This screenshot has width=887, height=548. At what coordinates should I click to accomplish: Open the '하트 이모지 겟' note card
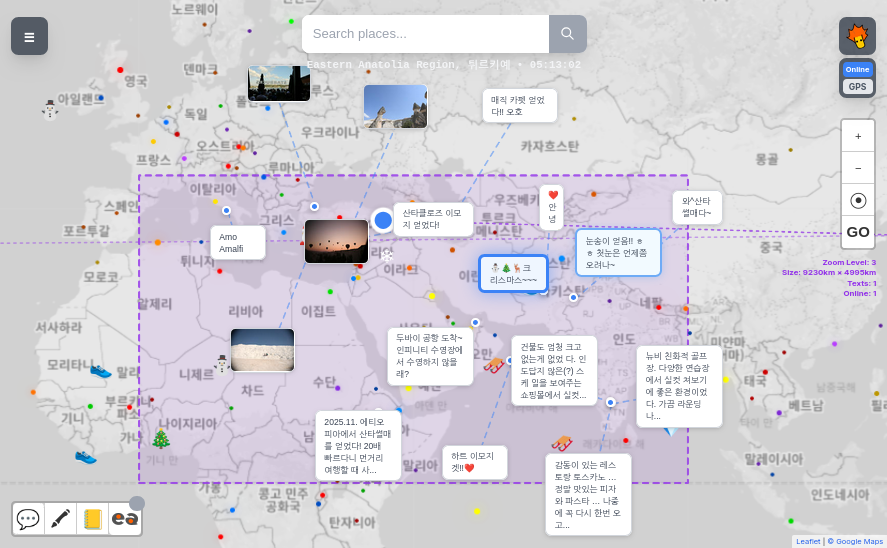point(474,462)
